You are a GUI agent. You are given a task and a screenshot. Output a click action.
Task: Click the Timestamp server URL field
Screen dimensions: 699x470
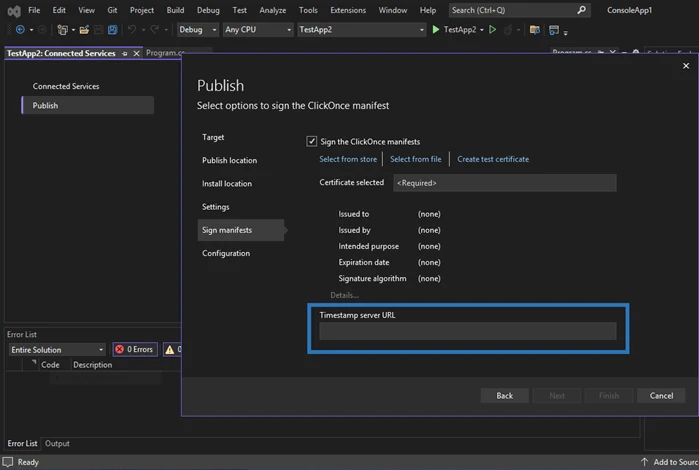tap(467, 331)
